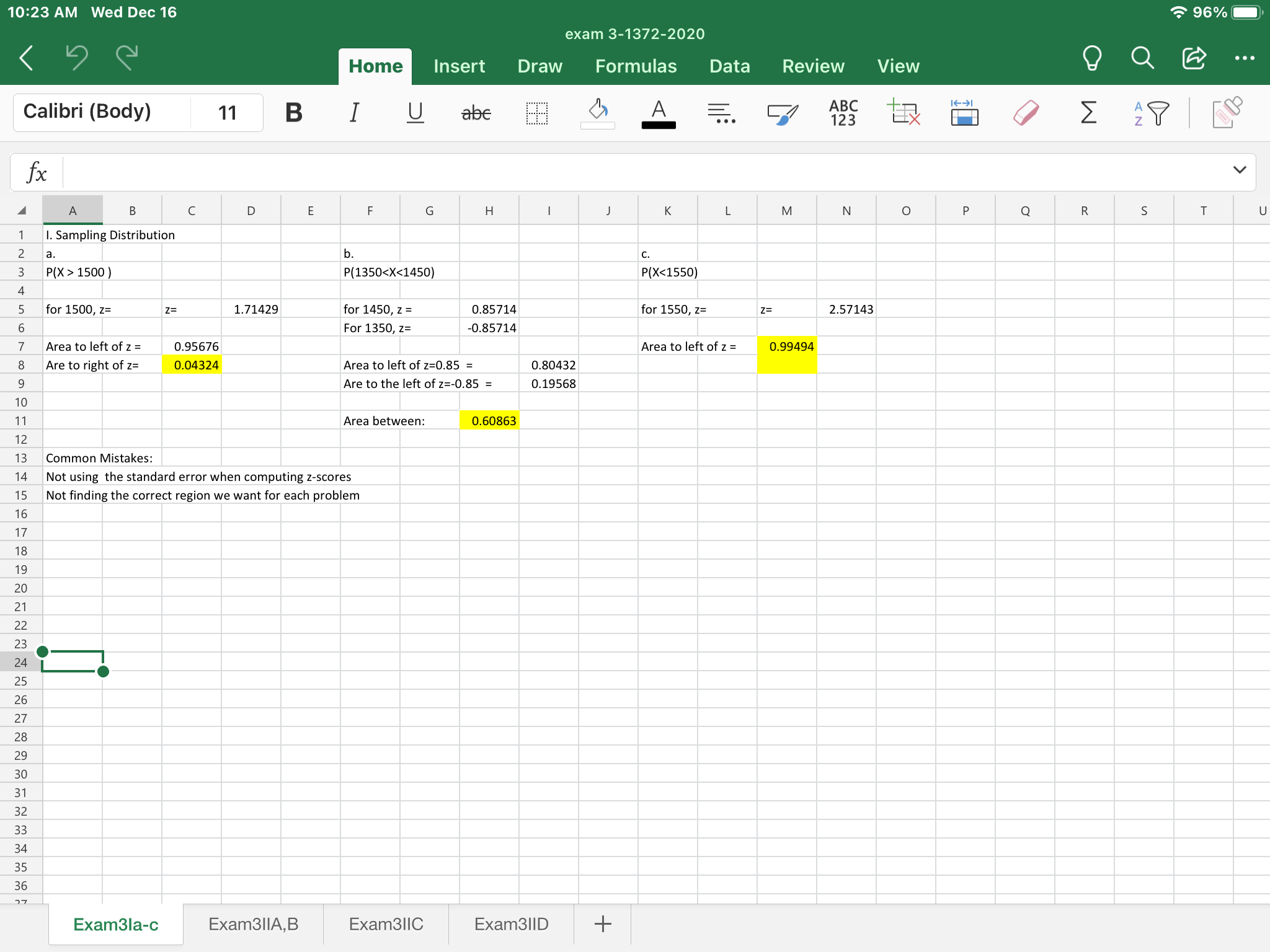The image size is (1270, 952).
Task: Click the Undo arrow icon
Action: 77,58
